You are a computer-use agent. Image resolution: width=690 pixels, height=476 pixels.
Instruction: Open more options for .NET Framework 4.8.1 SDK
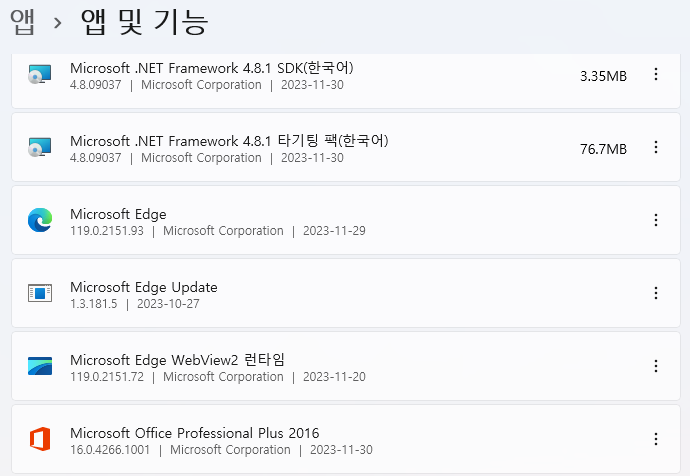click(656, 74)
